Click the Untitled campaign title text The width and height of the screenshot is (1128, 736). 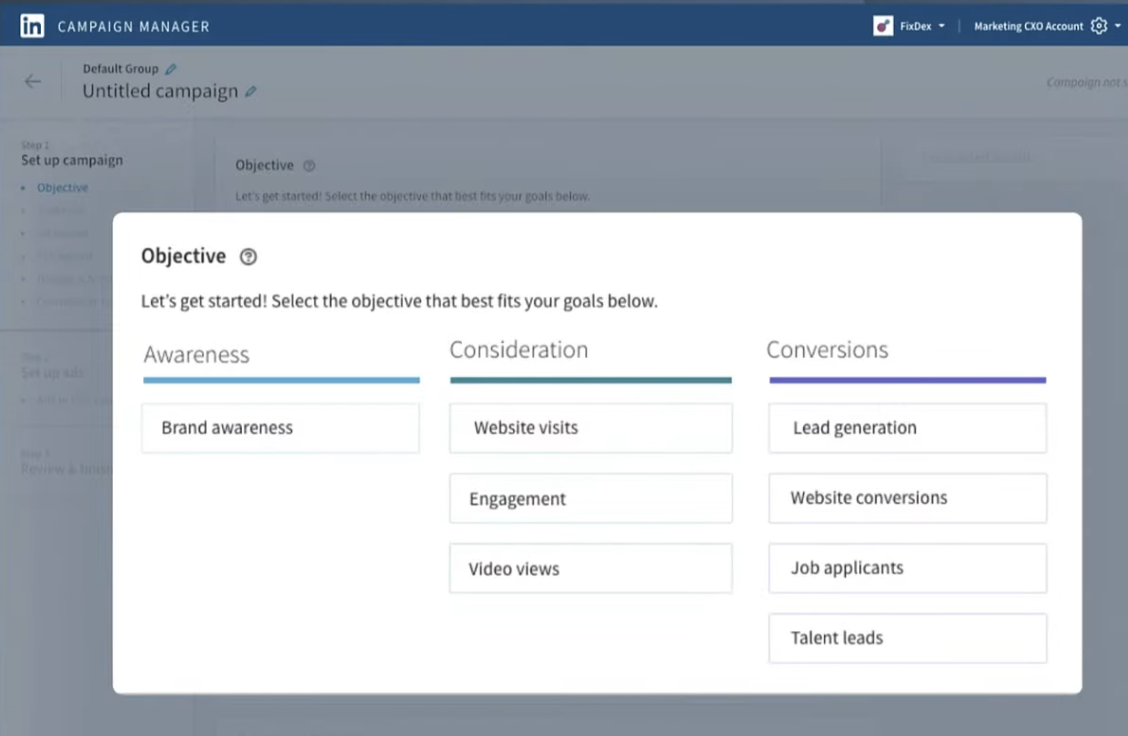point(160,91)
